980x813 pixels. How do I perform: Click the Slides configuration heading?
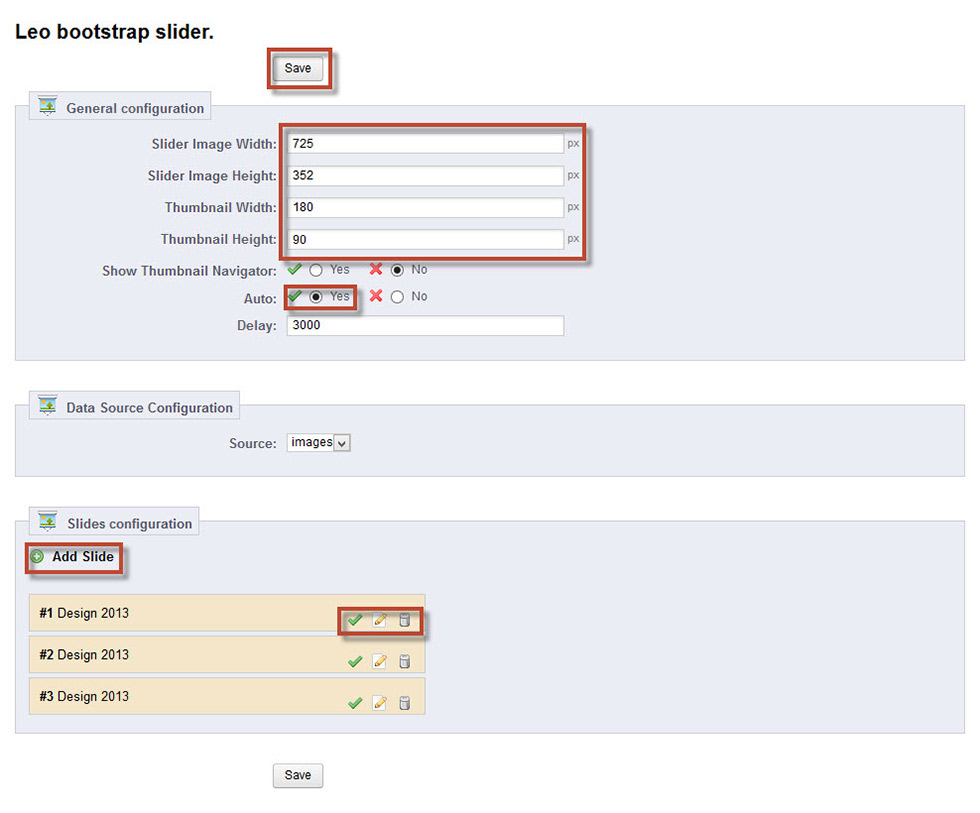pos(129,524)
